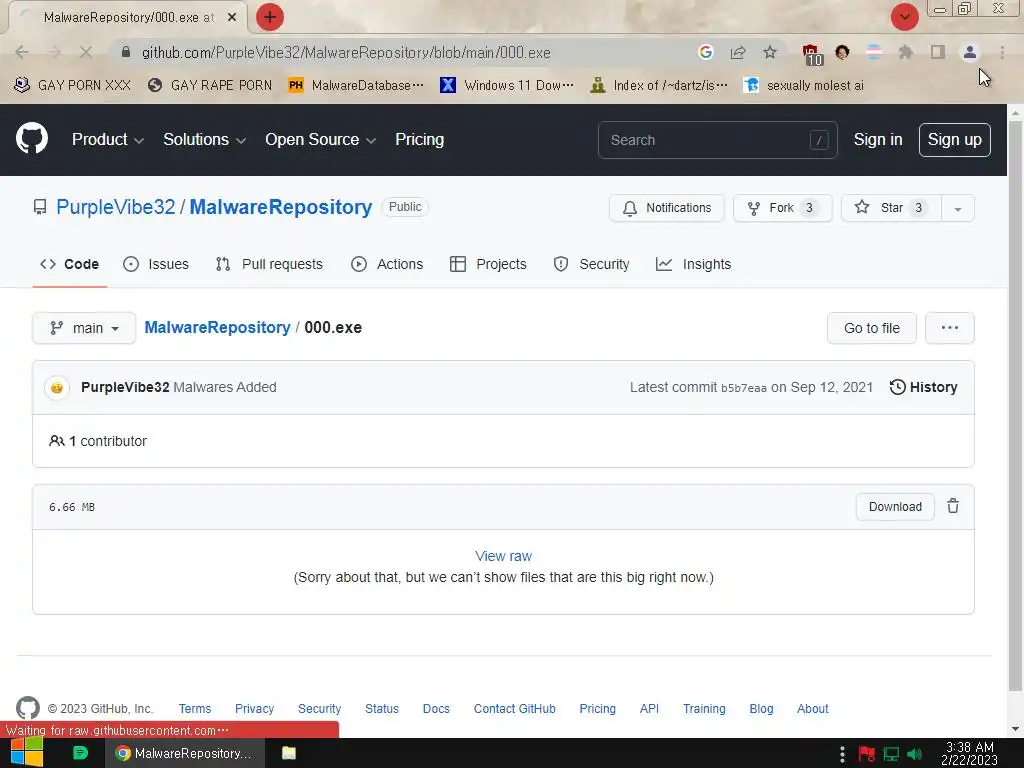Open the repository Security tab
Image resolution: width=1024 pixels, height=768 pixels.
[592, 264]
